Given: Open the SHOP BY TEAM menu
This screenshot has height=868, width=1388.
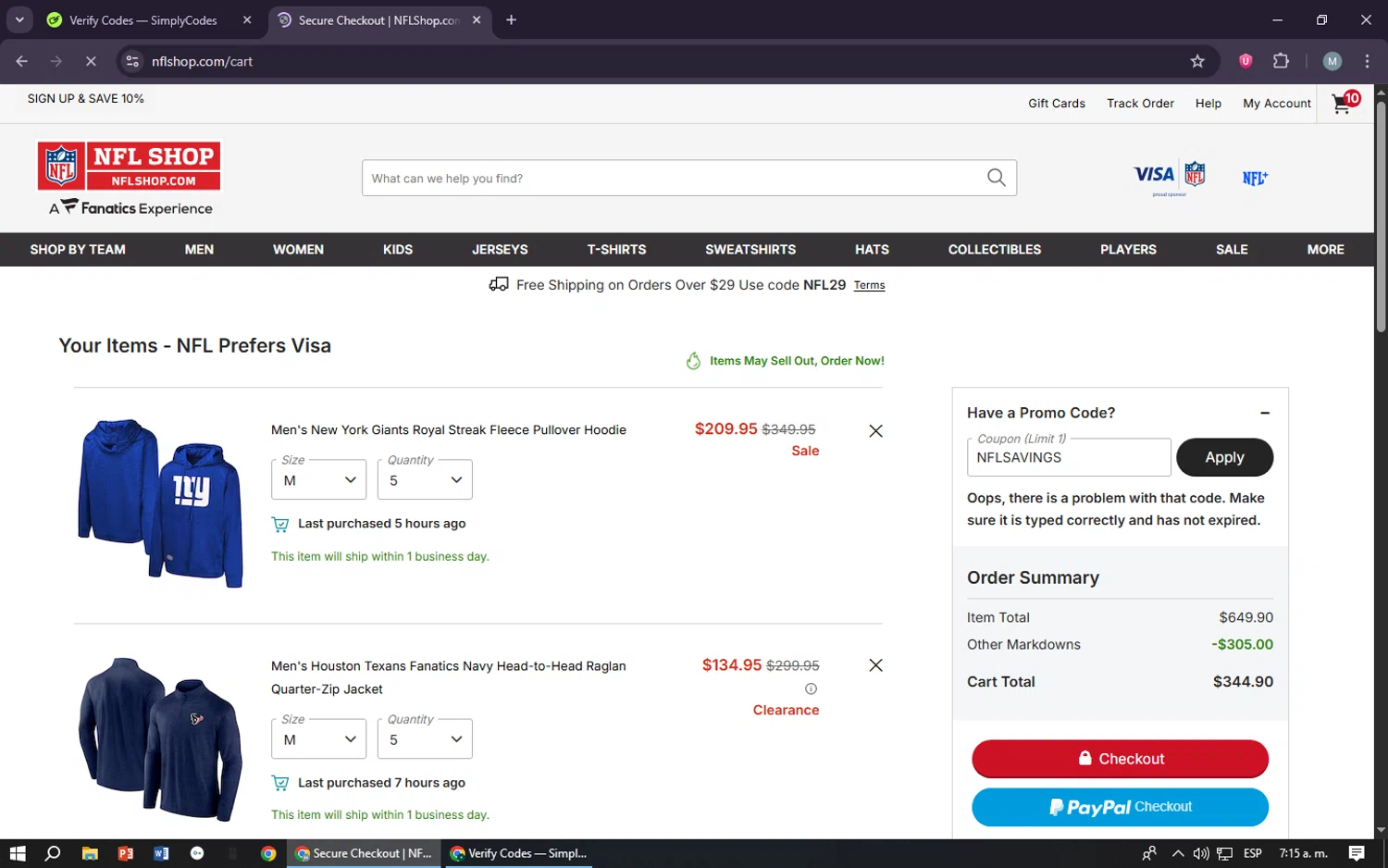Looking at the screenshot, I should [x=78, y=249].
